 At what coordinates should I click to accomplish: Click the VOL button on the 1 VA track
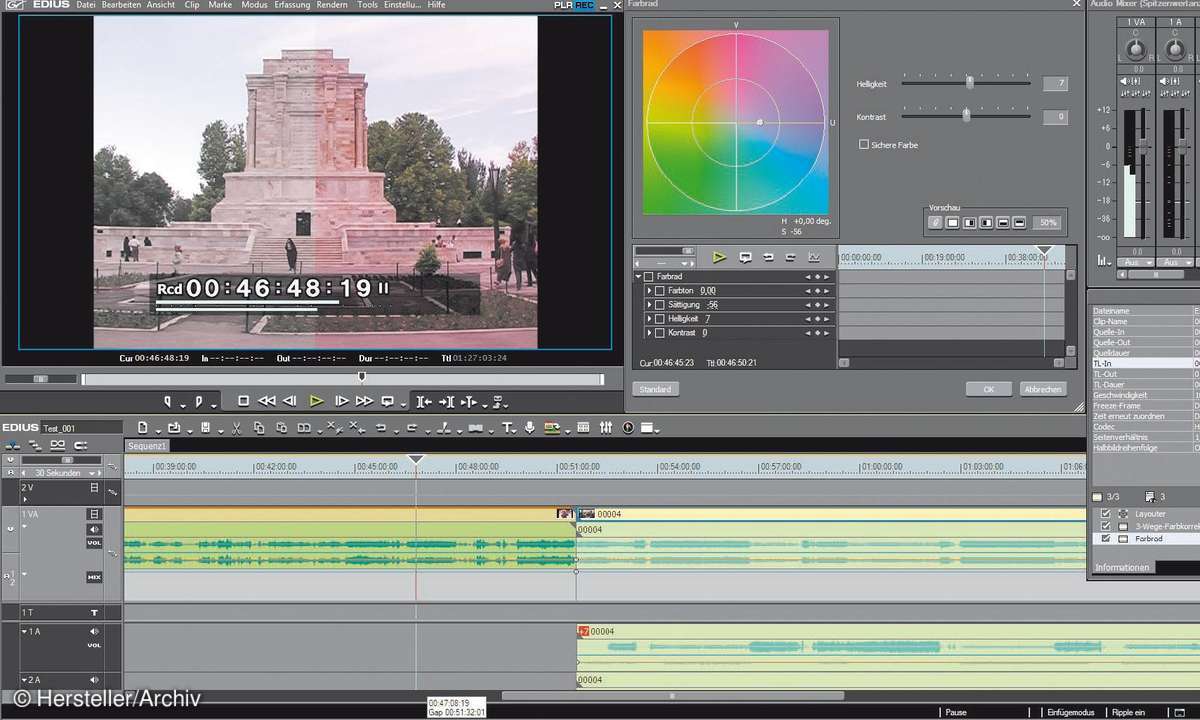(x=94, y=543)
